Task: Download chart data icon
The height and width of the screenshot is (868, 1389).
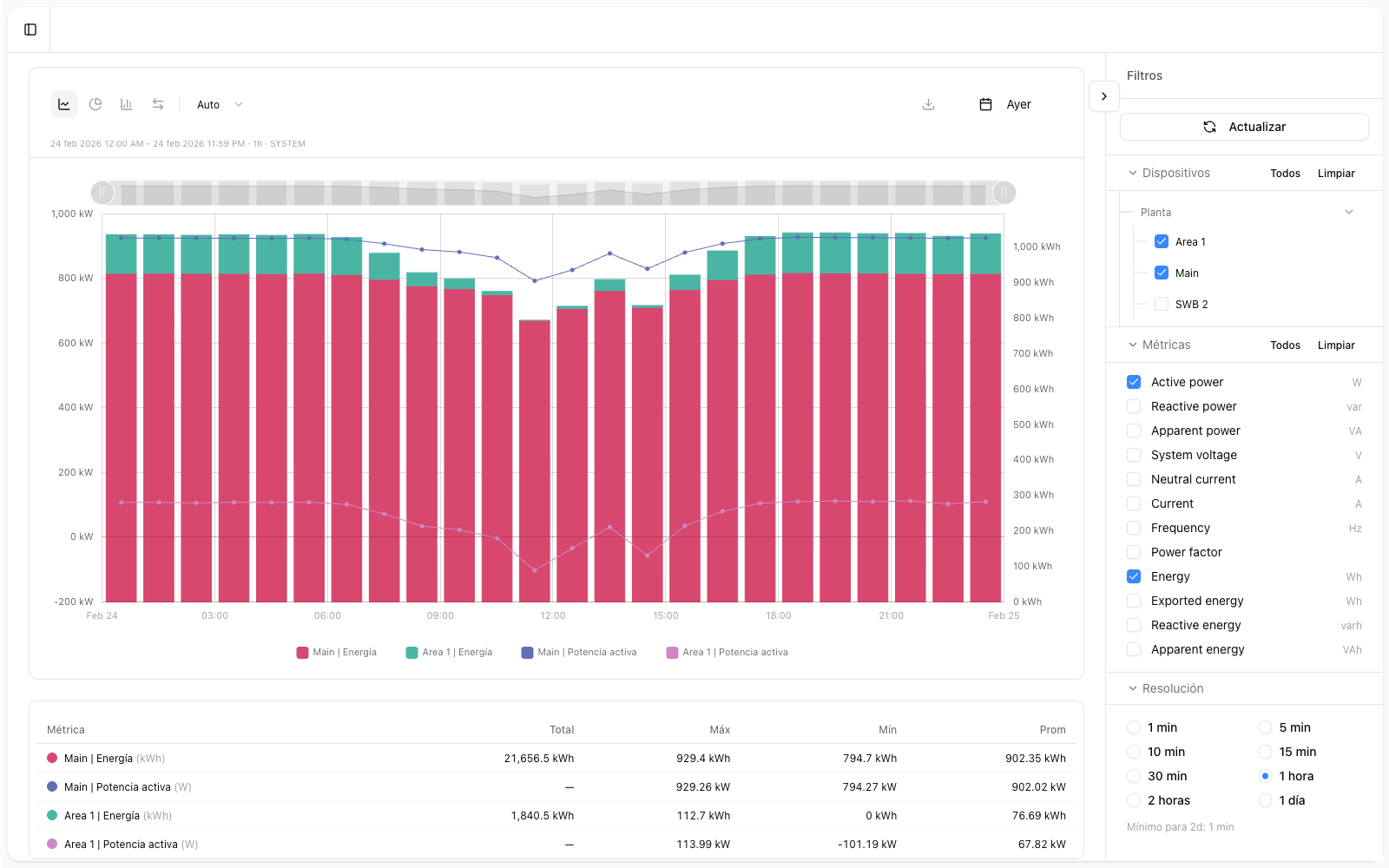Action: tap(928, 104)
